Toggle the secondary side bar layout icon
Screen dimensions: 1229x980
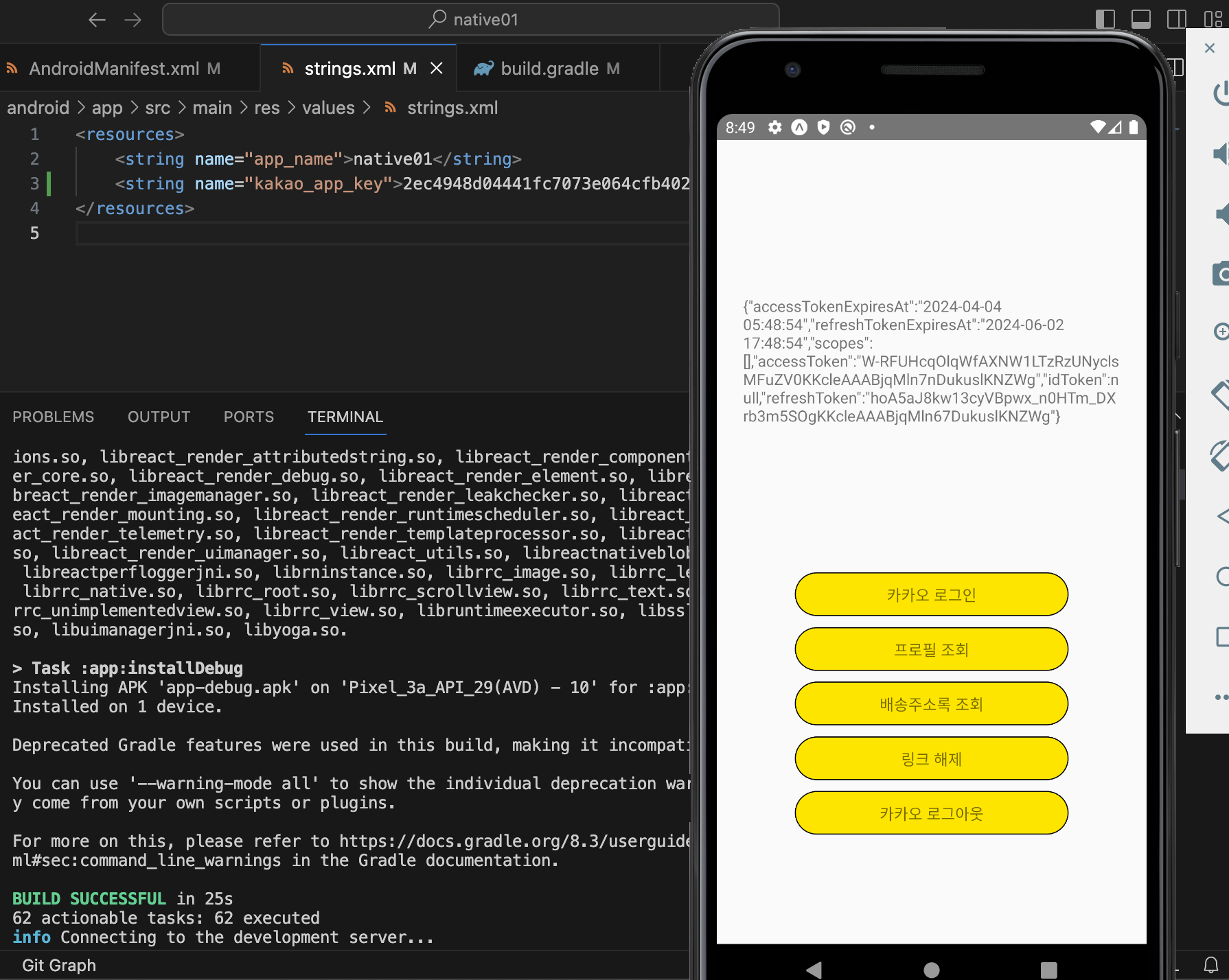point(1177,19)
